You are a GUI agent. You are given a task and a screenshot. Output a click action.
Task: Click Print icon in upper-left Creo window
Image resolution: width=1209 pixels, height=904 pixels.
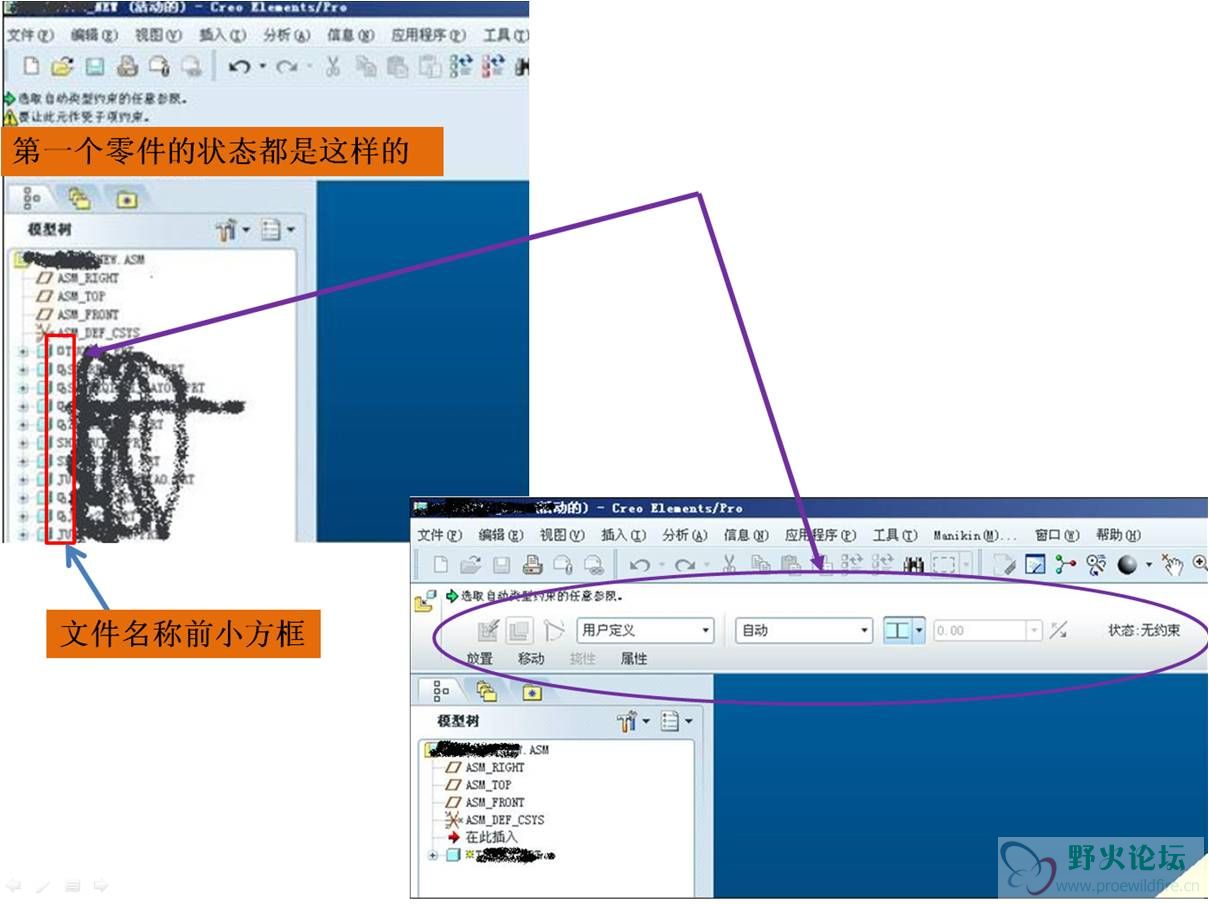(127, 67)
